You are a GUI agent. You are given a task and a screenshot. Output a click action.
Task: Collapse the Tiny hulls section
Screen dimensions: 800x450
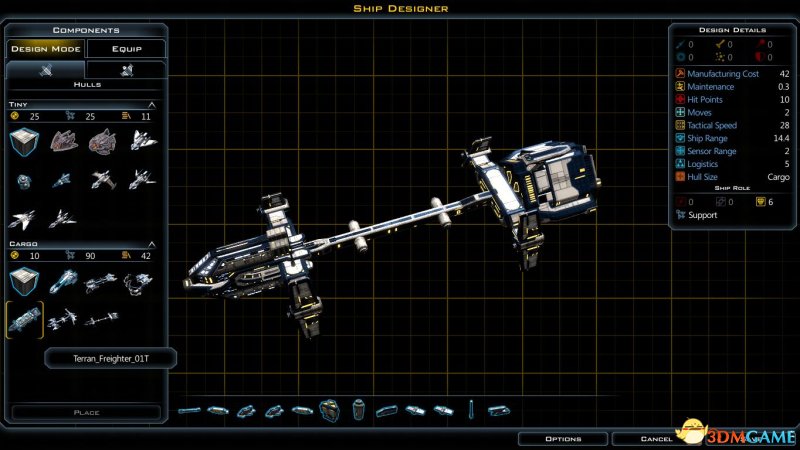tap(152, 105)
